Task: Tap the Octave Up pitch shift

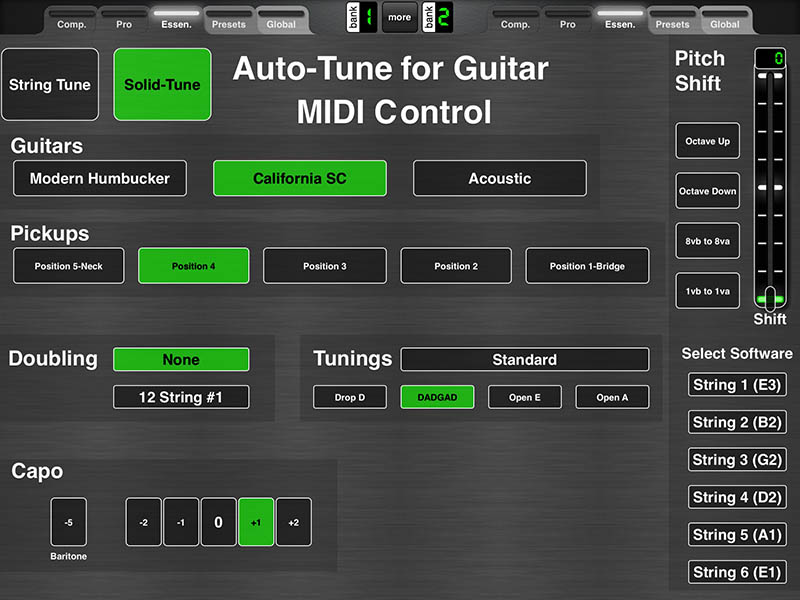Action: 708,141
